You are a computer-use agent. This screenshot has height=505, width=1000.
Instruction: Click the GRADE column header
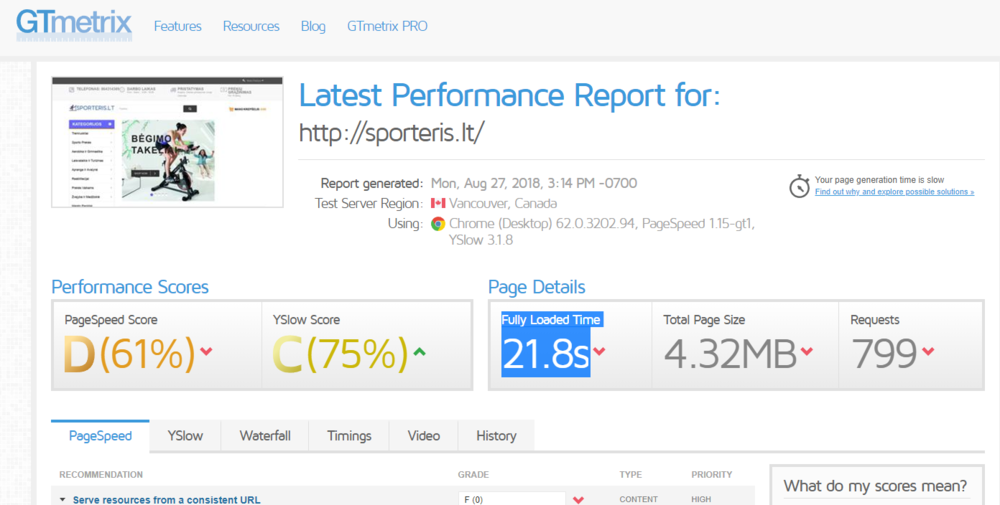pos(473,474)
